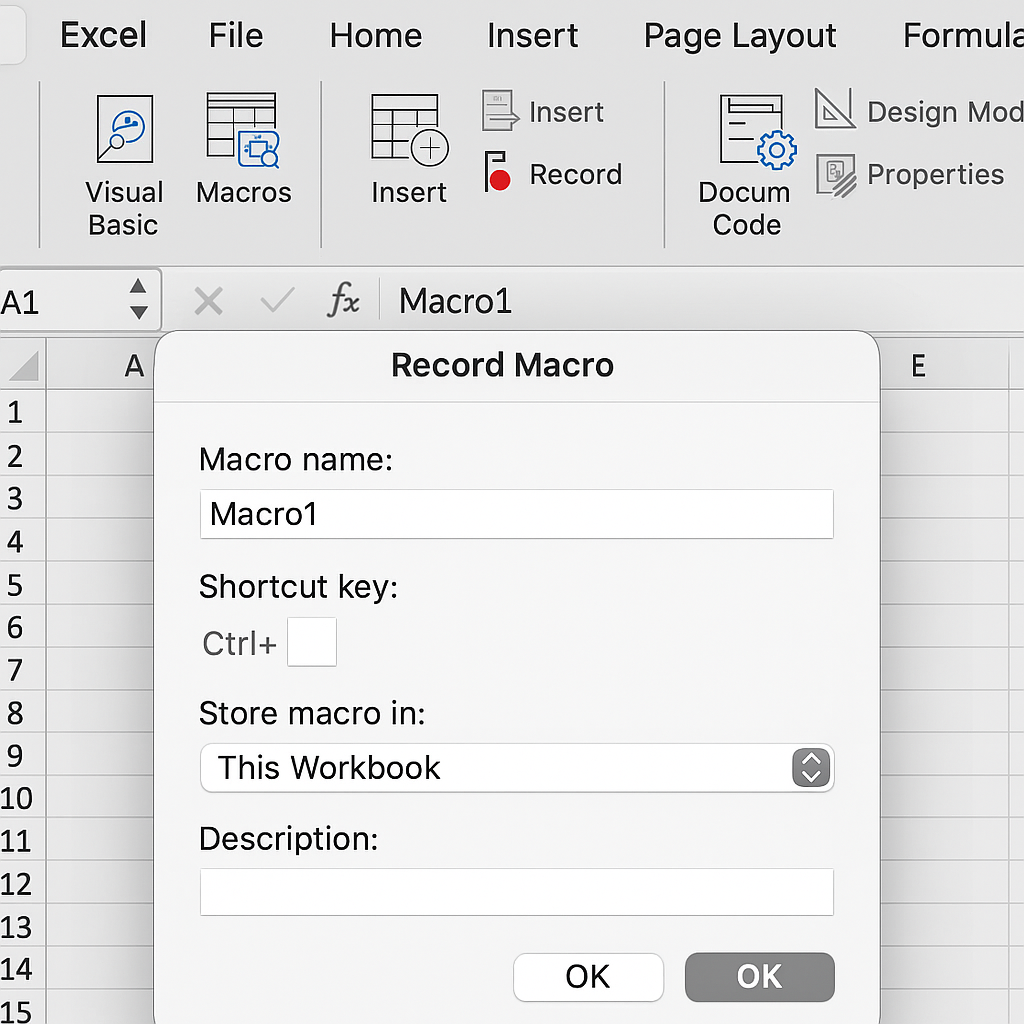Click the white OK button
Image resolution: width=1024 pixels, height=1024 pixels.
point(588,977)
